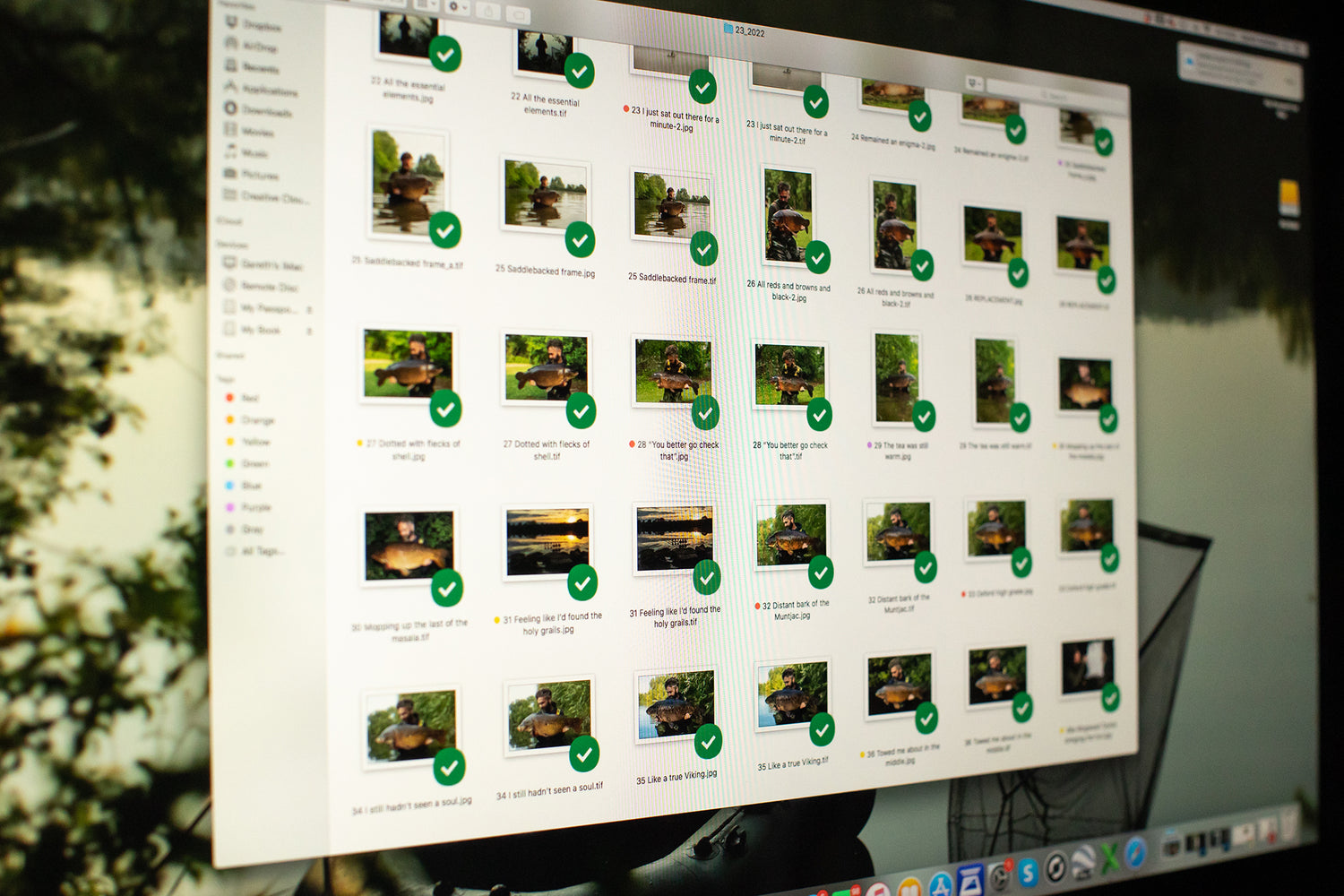Click the Share button in the toolbar
The height and width of the screenshot is (896, 1344).
click(x=488, y=10)
